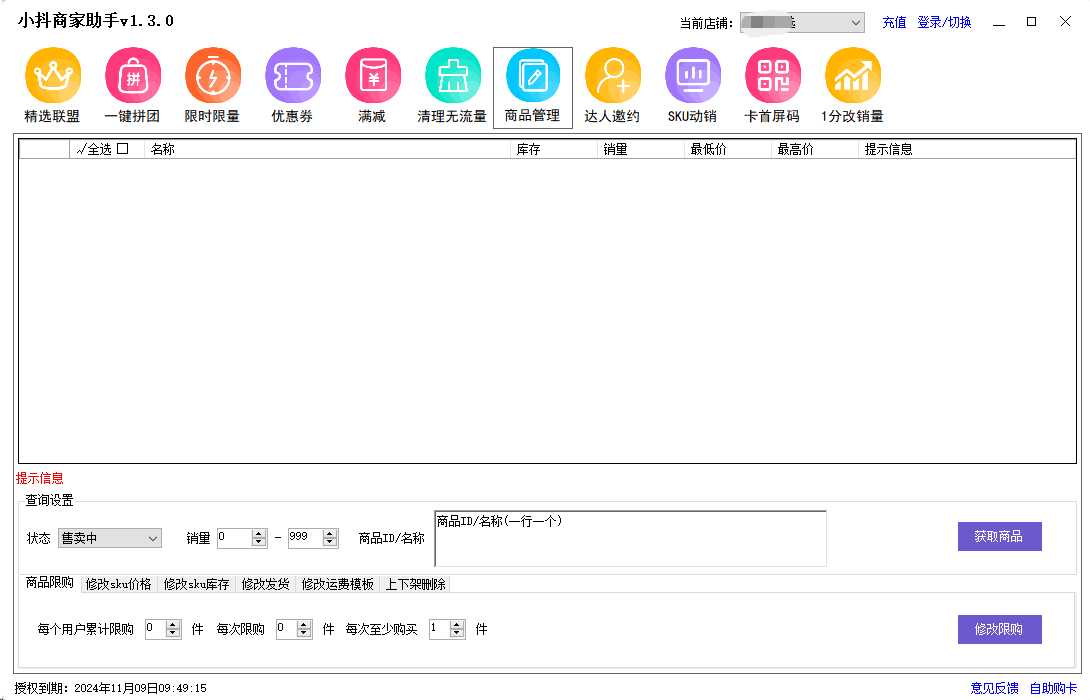Click the 修改限购 button
The image size is (1090, 700).
click(999, 629)
